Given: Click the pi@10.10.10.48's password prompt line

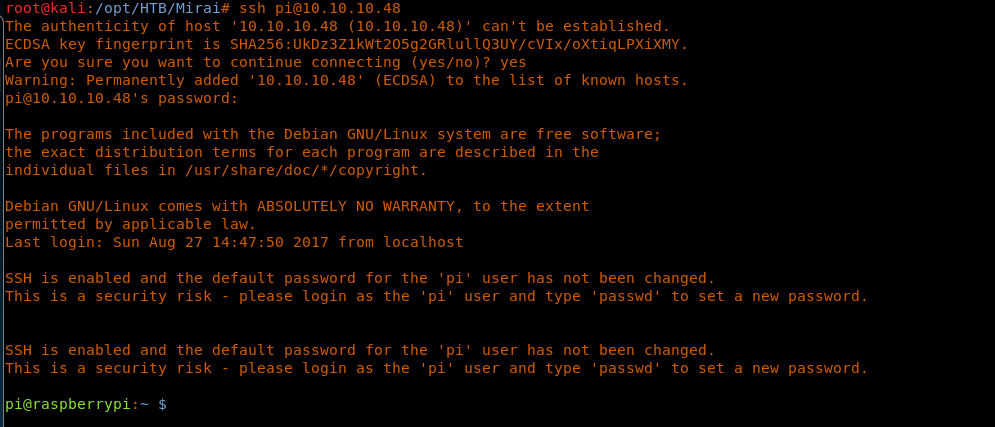Looking at the screenshot, I should pos(122,98).
